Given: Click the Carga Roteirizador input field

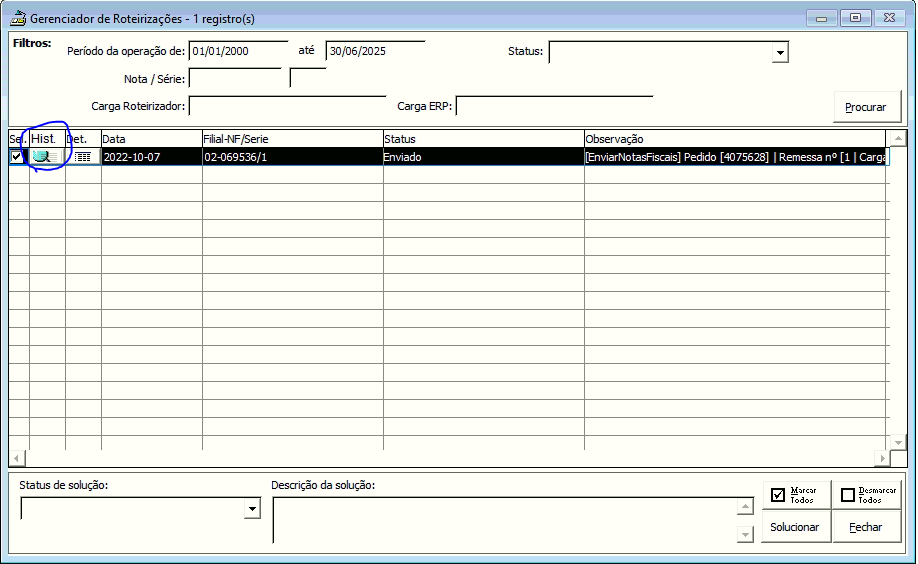Looking at the screenshot, I should coord(287,106).
